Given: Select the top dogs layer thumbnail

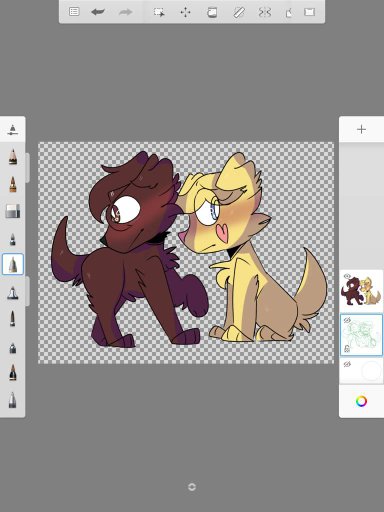Looking at the screenshot, I should point(361,291).
